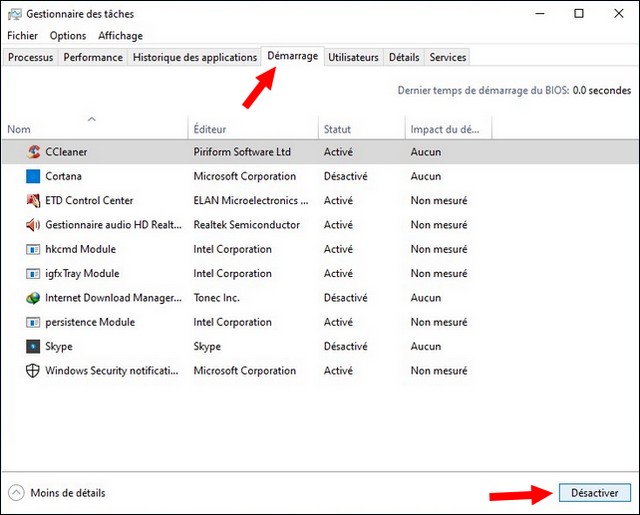Click Tonec Inc. publisher cell
This screenshot has width=640, height=515.
coord(216,298)
